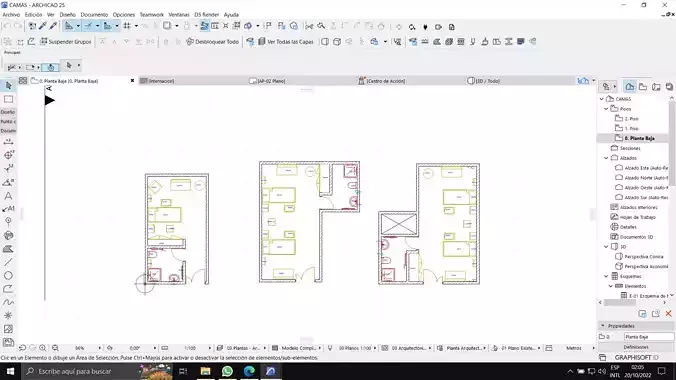The image size is (676, 380).
Task: Toggle the Guide Lines button in toolbar
Action: 69,26
